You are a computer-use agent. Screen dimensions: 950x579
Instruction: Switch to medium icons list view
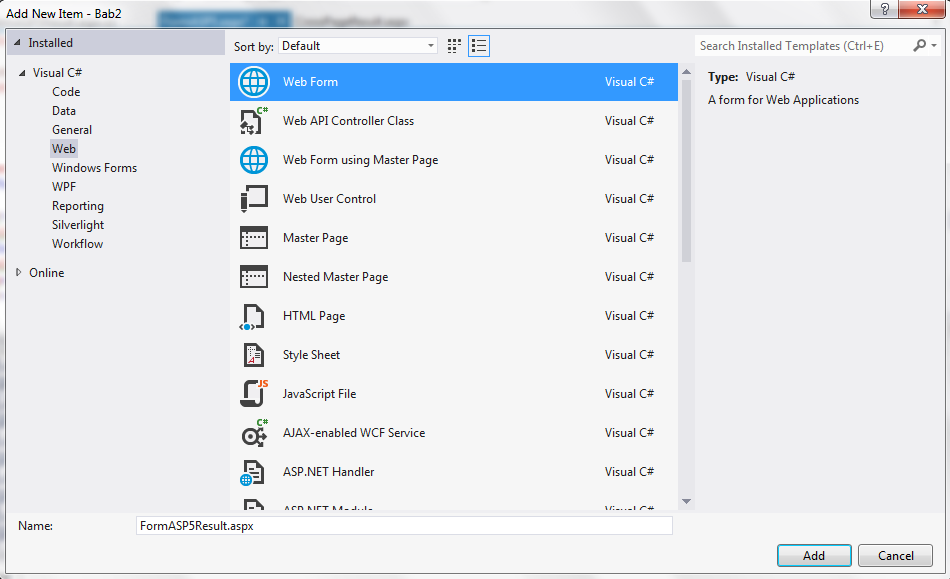479,46
